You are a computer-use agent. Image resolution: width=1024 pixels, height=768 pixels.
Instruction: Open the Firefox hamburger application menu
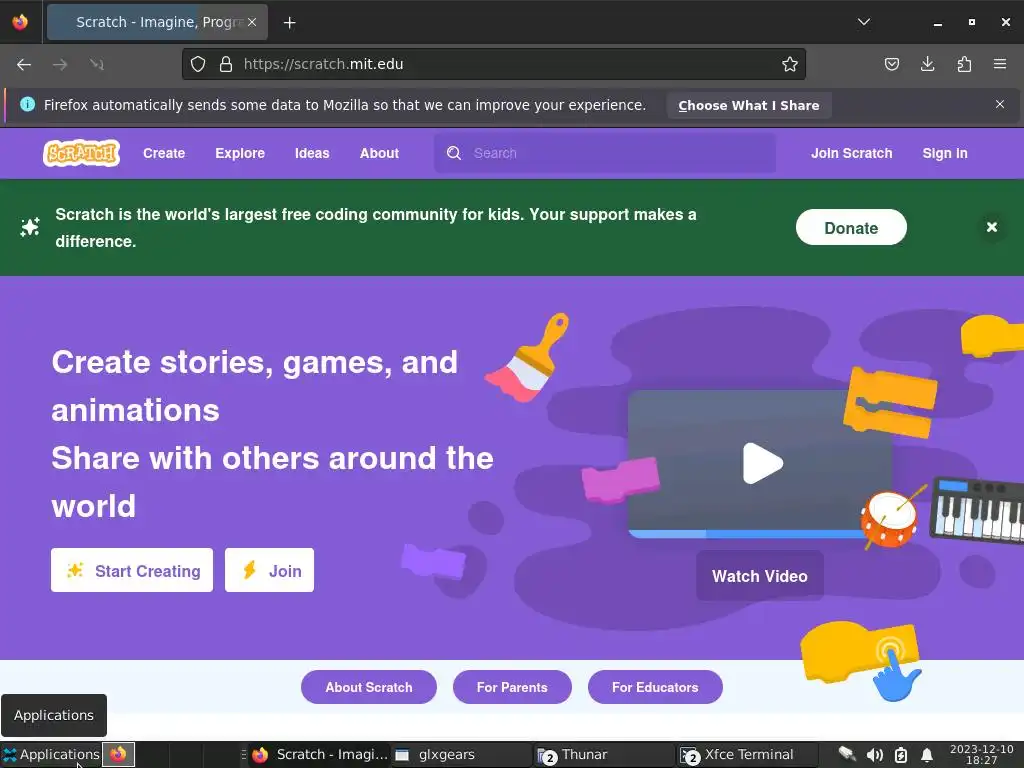1000,64
